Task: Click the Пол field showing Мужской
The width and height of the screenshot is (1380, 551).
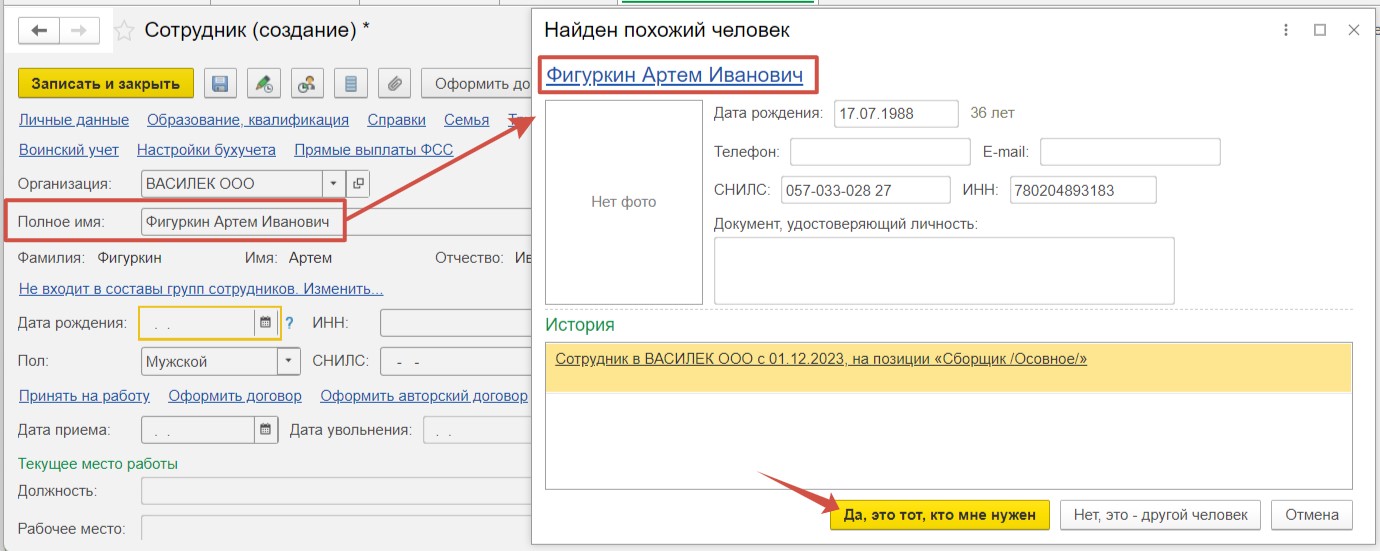Action: (x=209, y=361)
